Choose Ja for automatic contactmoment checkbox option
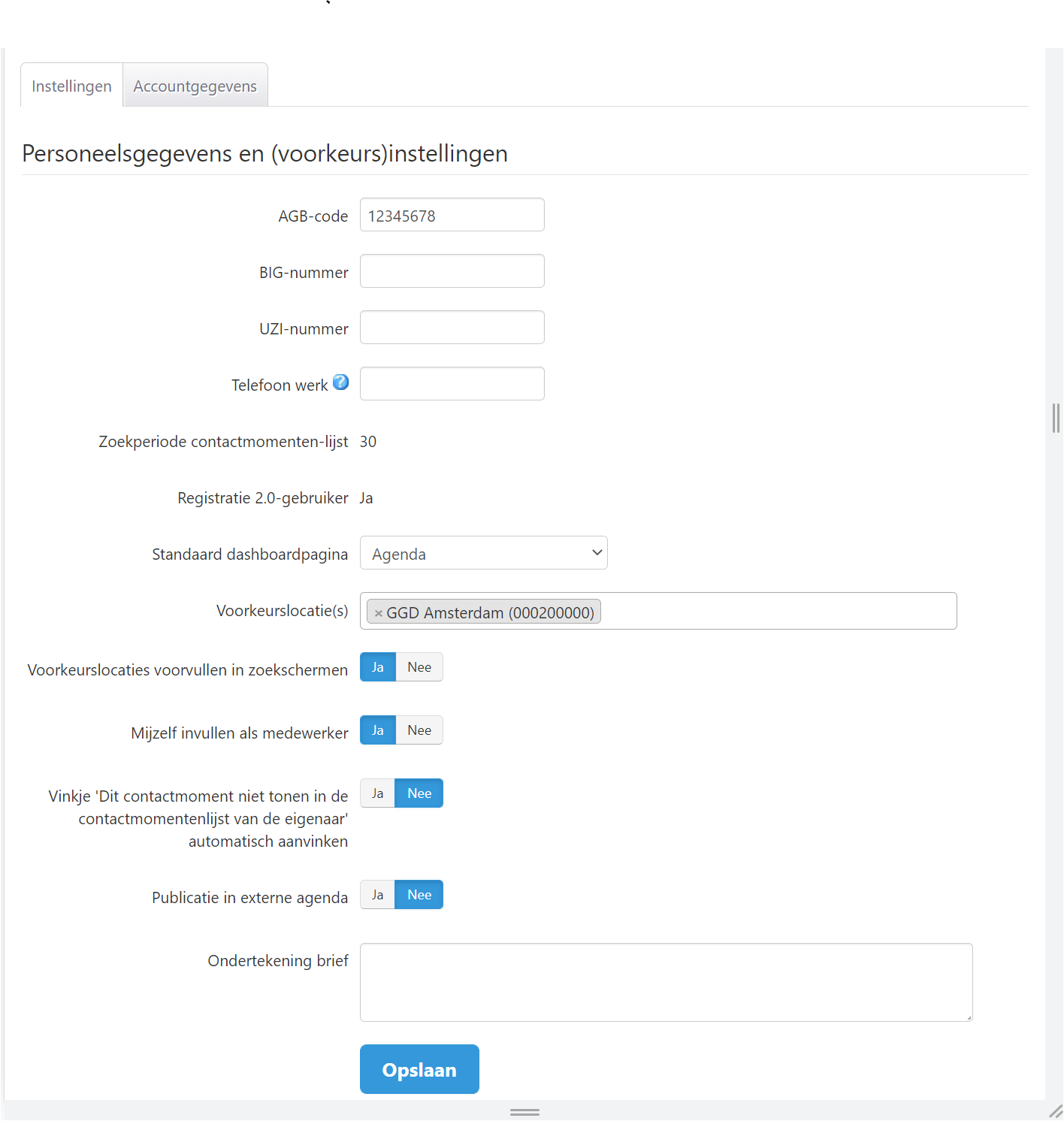 [x=377, y=793]
